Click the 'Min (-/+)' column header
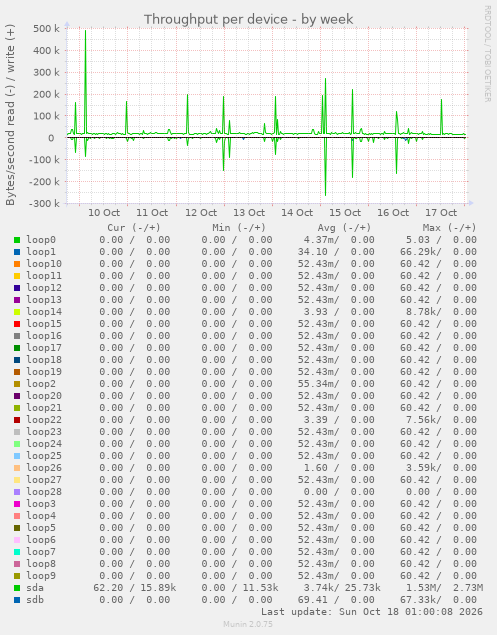 tap(239, 228)
